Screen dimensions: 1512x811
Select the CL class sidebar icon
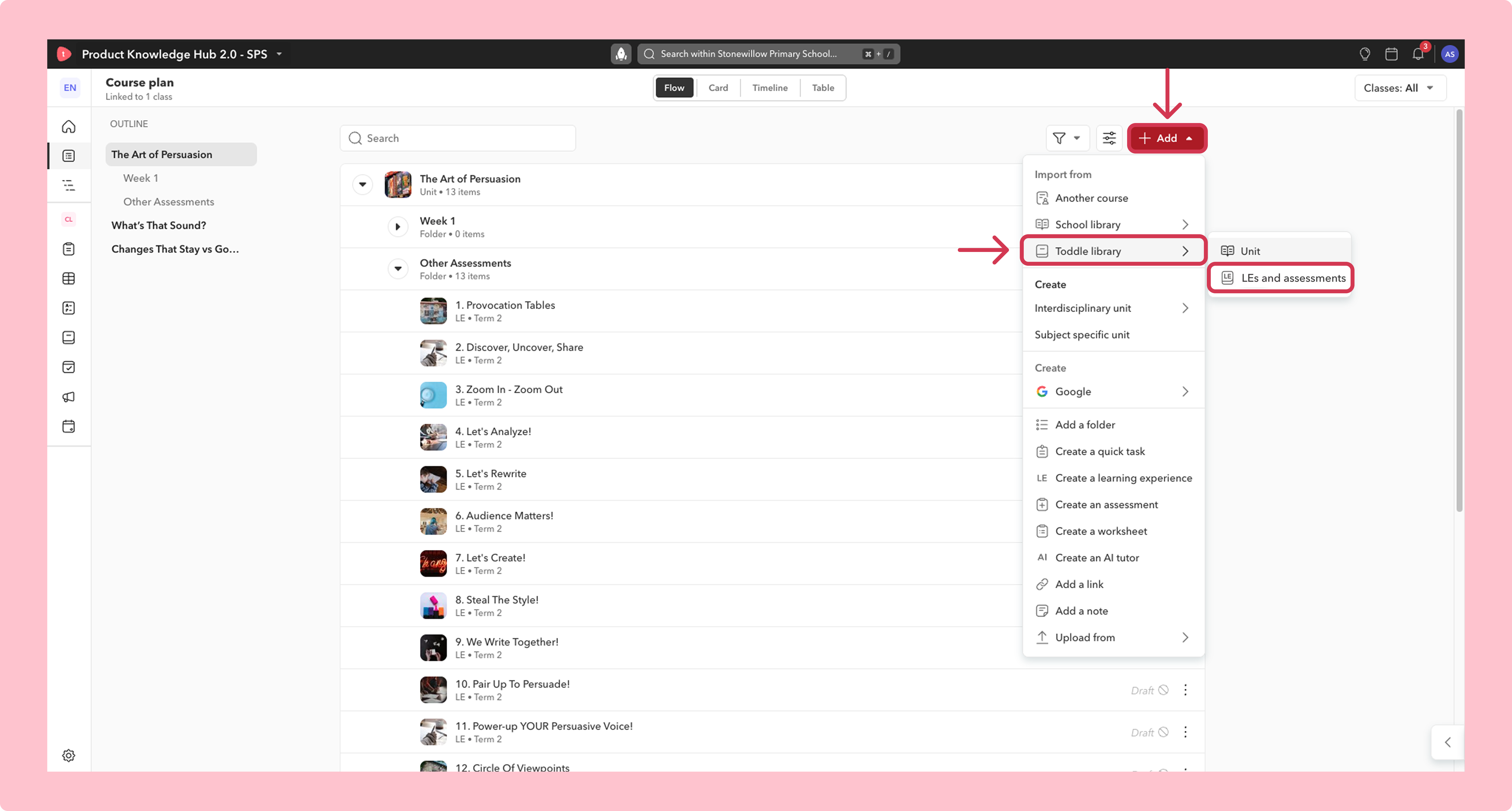(69, 219)
